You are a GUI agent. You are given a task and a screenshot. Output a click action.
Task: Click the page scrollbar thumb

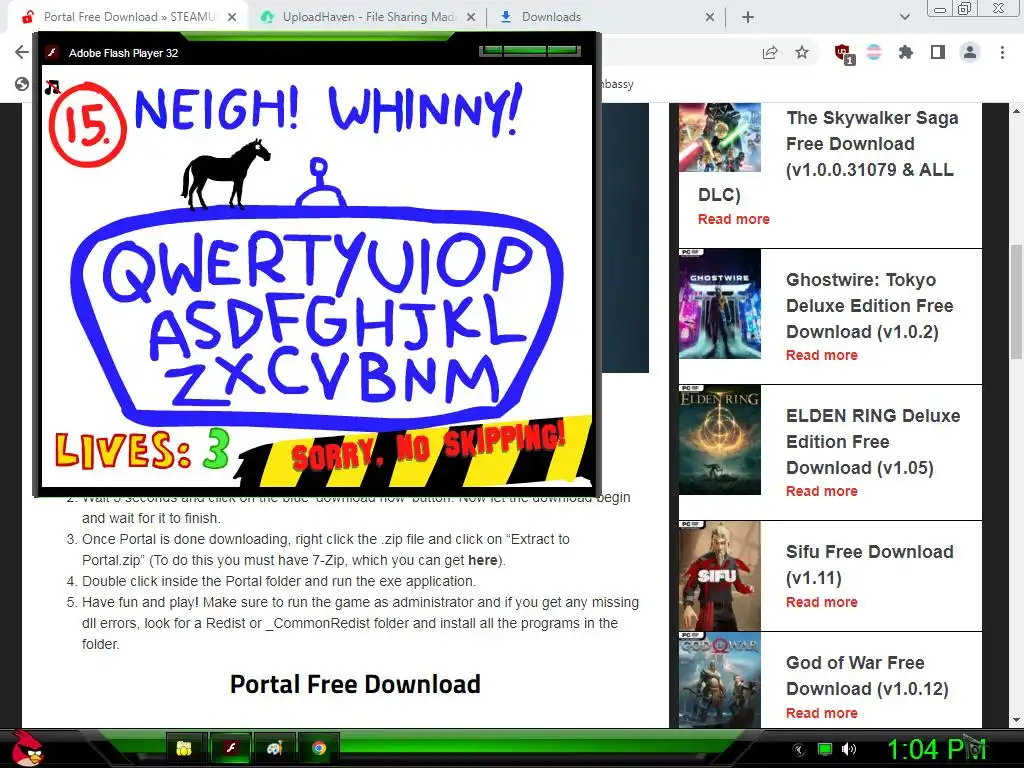tap(1016, 302)
